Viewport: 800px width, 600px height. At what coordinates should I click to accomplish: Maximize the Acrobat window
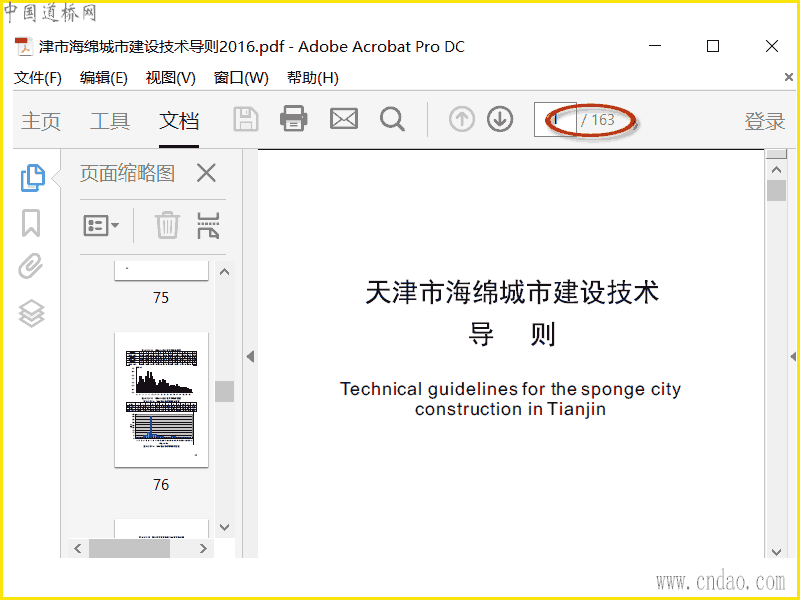pyautogui.click(x=713, y=46)
